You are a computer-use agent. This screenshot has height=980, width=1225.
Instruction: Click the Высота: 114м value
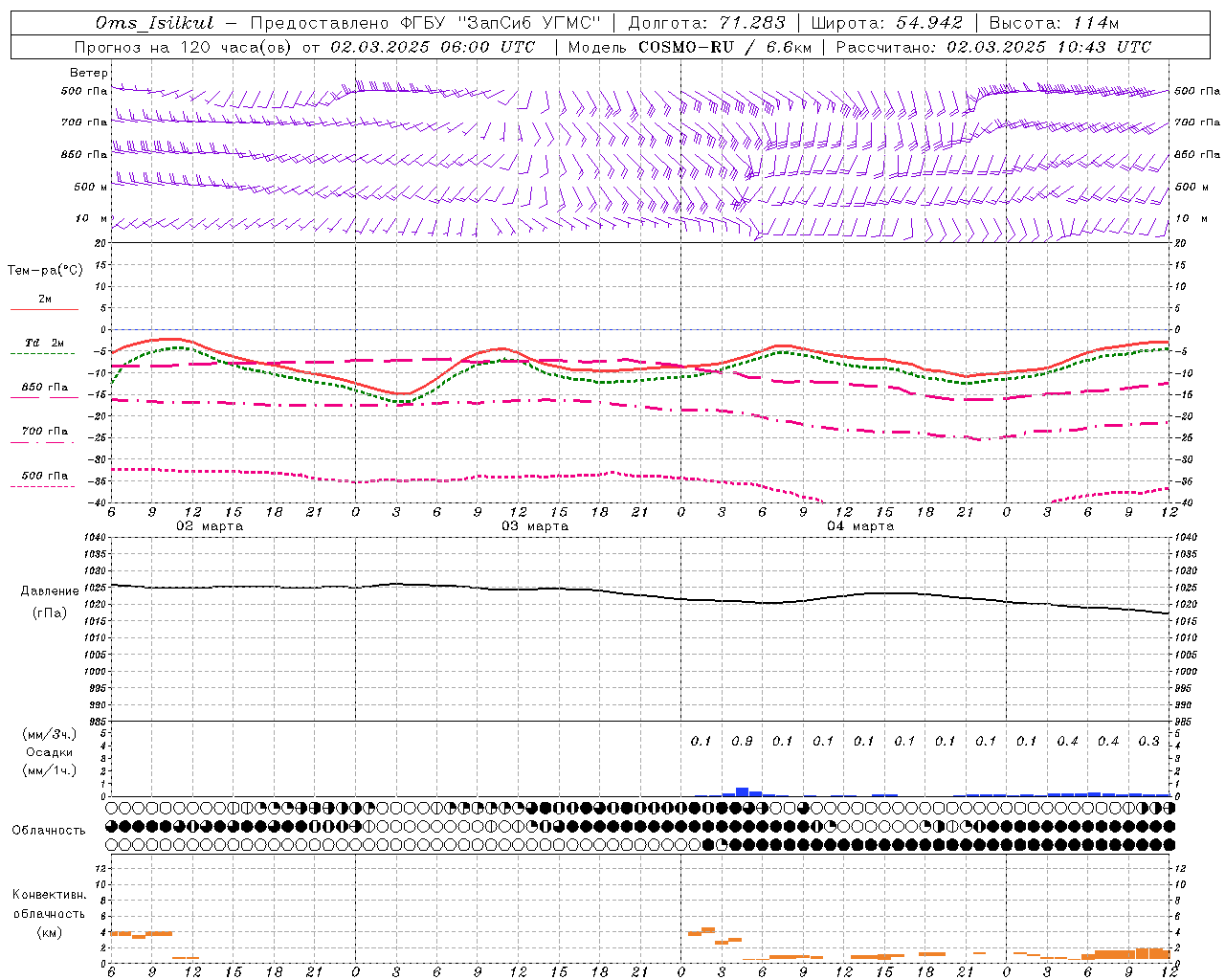[1054, 23]
